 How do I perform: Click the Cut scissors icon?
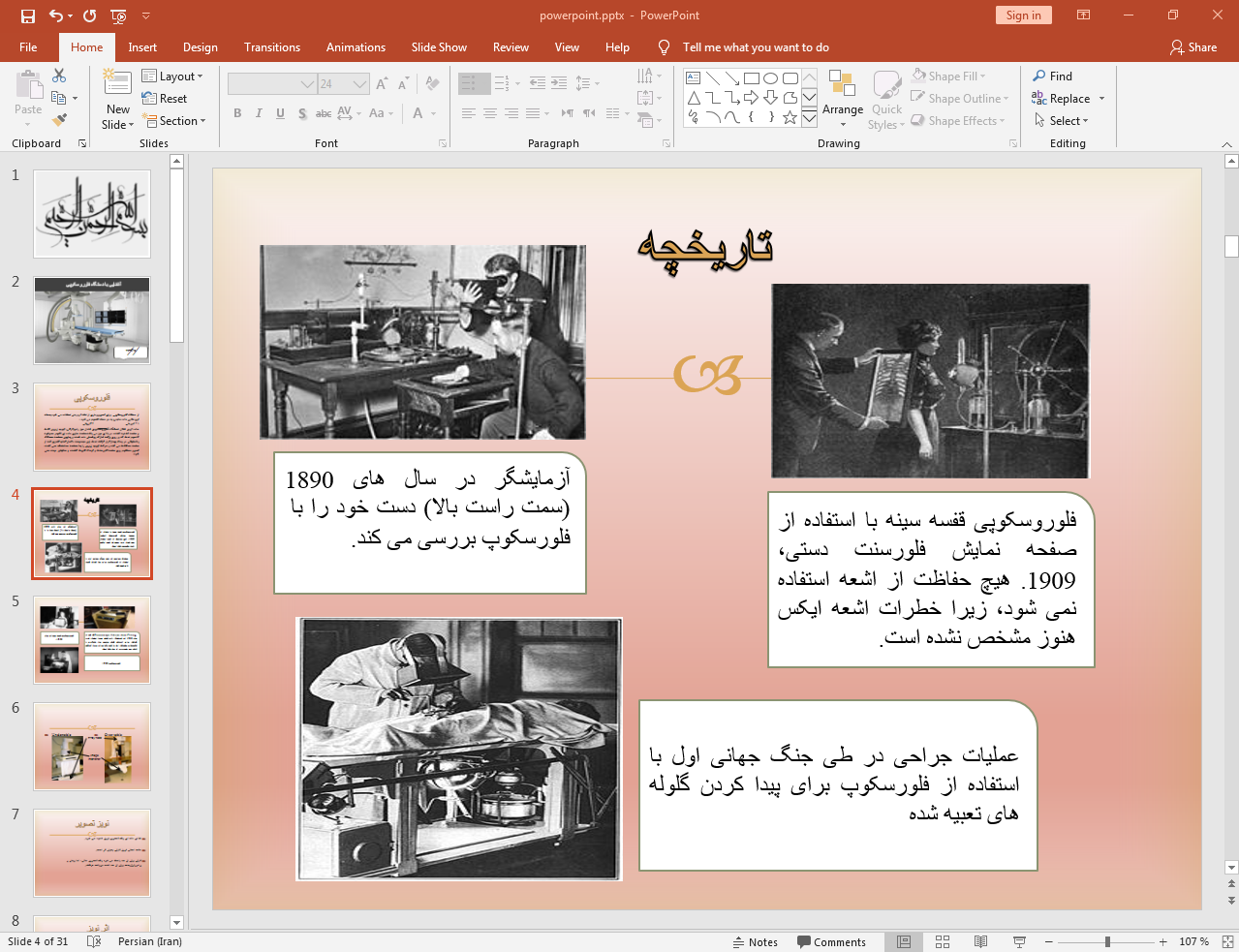(59, 76)
